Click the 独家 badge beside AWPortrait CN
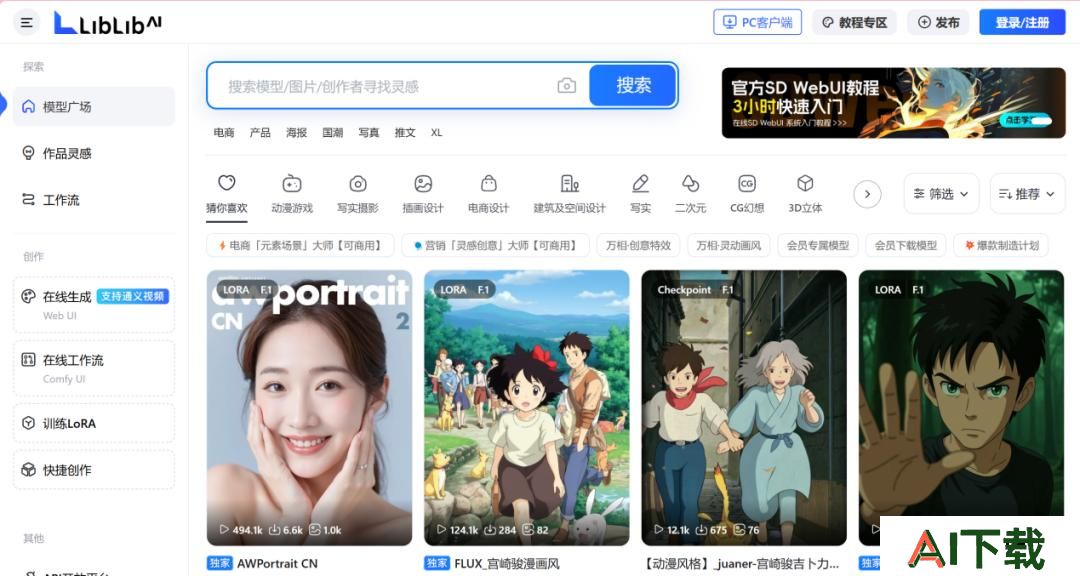 tap(220, 564)
